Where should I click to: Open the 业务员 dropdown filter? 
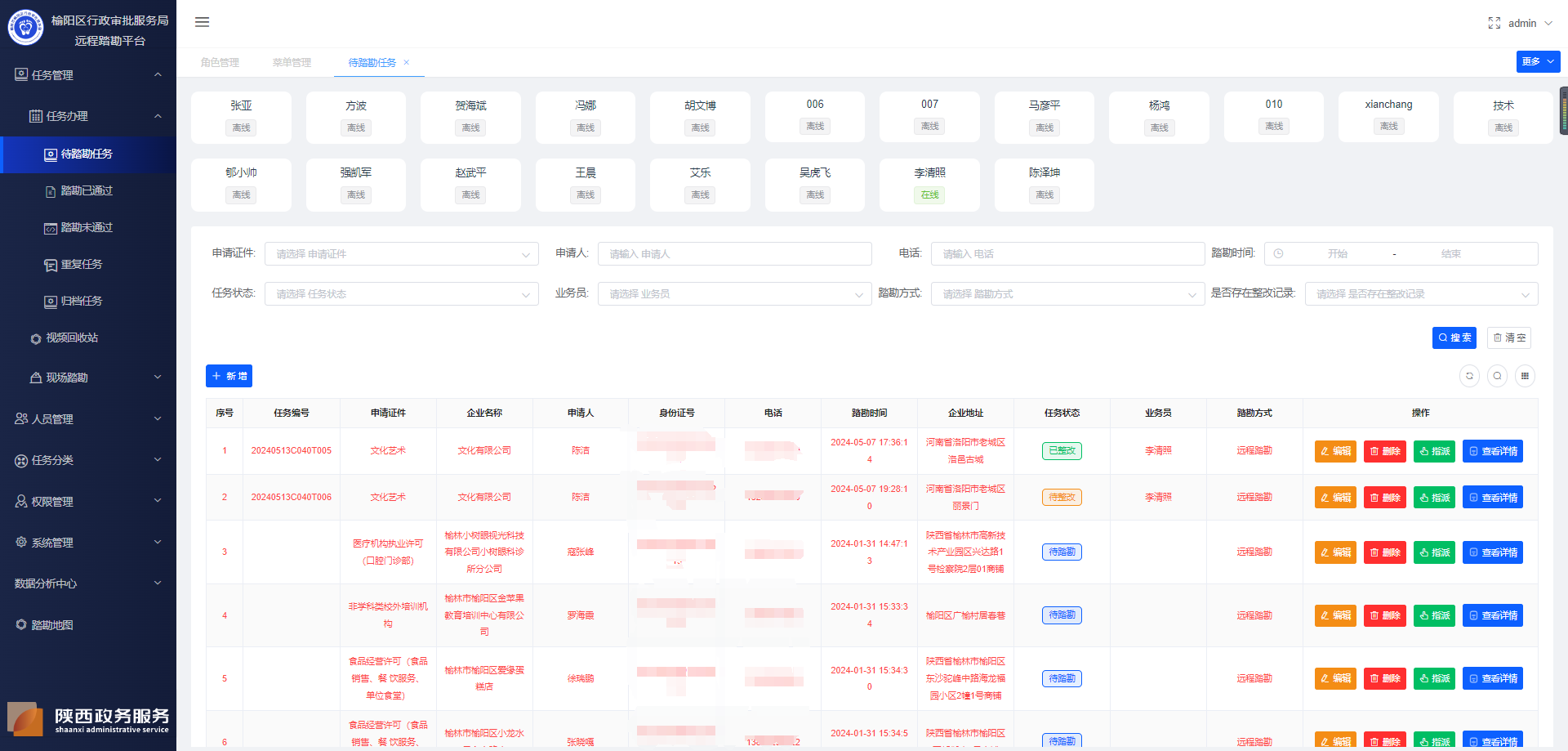coord(735,293)
